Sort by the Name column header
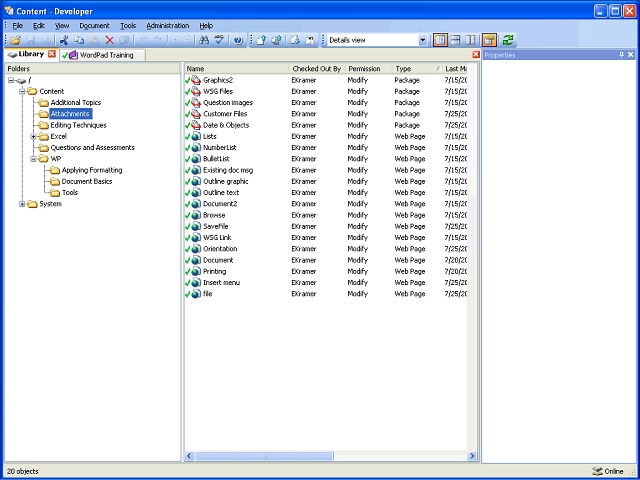This screenshot has width=640, height=480. [x=237, y=69]
